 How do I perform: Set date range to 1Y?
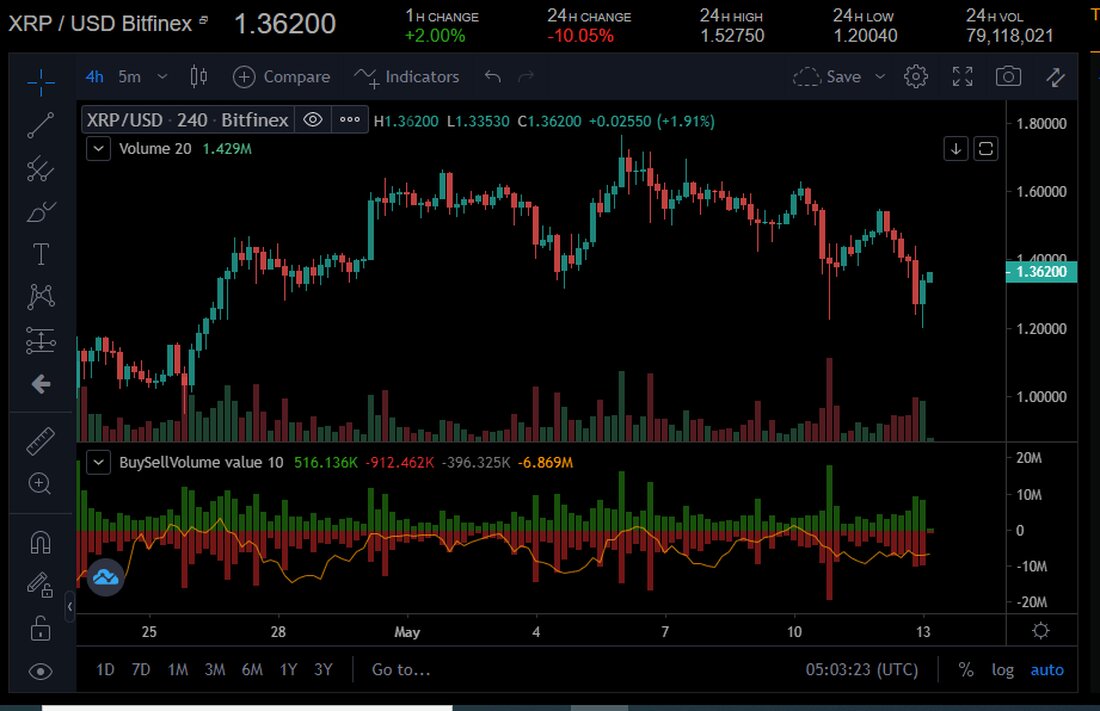[x=288, y=670]
